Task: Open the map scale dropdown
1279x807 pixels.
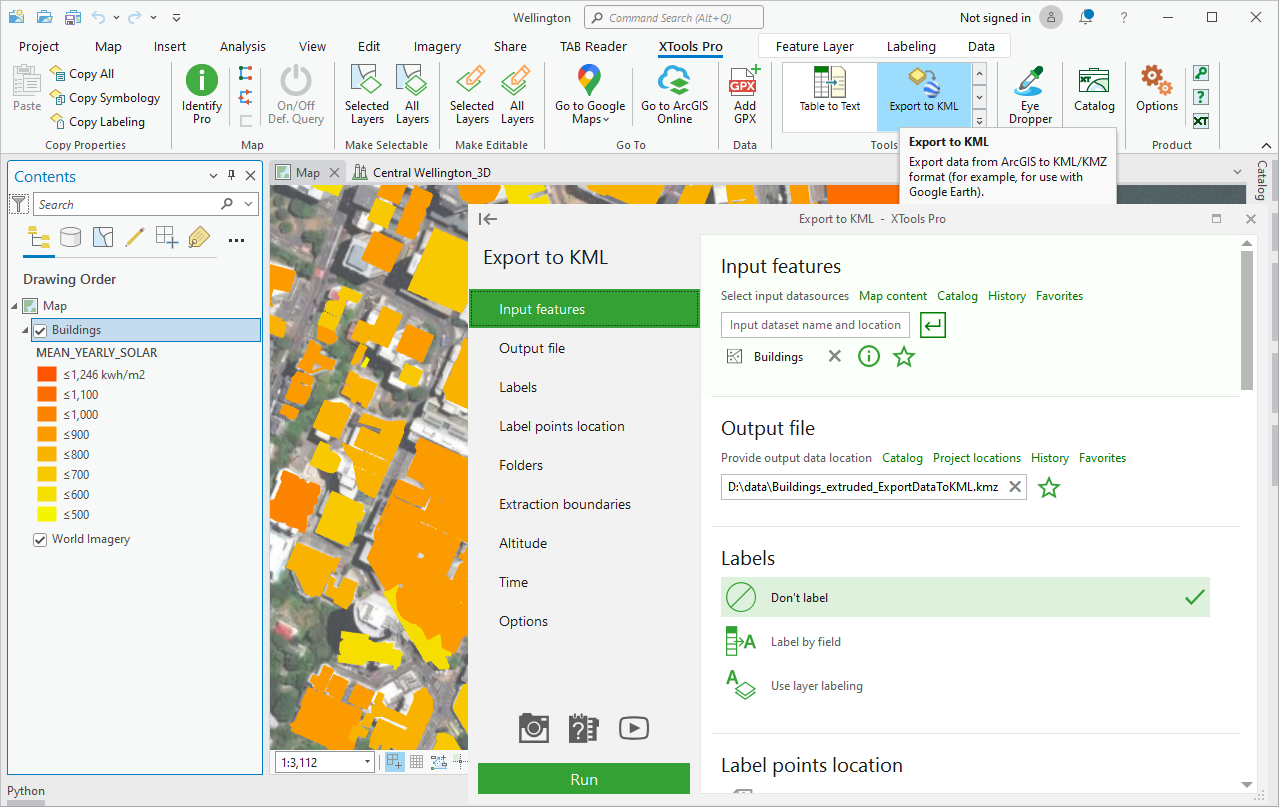Action: pyautogui.click(x=367, y=763)
